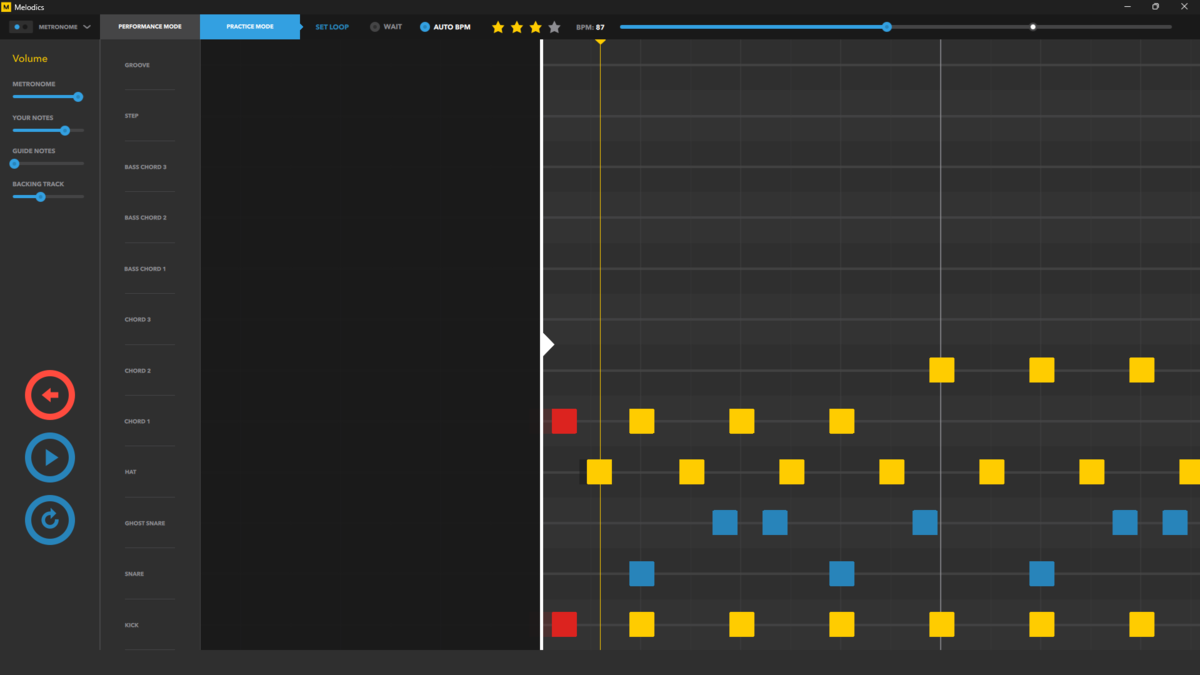The width and height of the screenshot is (1200, 675).
Task: Disable the Auto BPM toggle
Action: pos(425,27)
